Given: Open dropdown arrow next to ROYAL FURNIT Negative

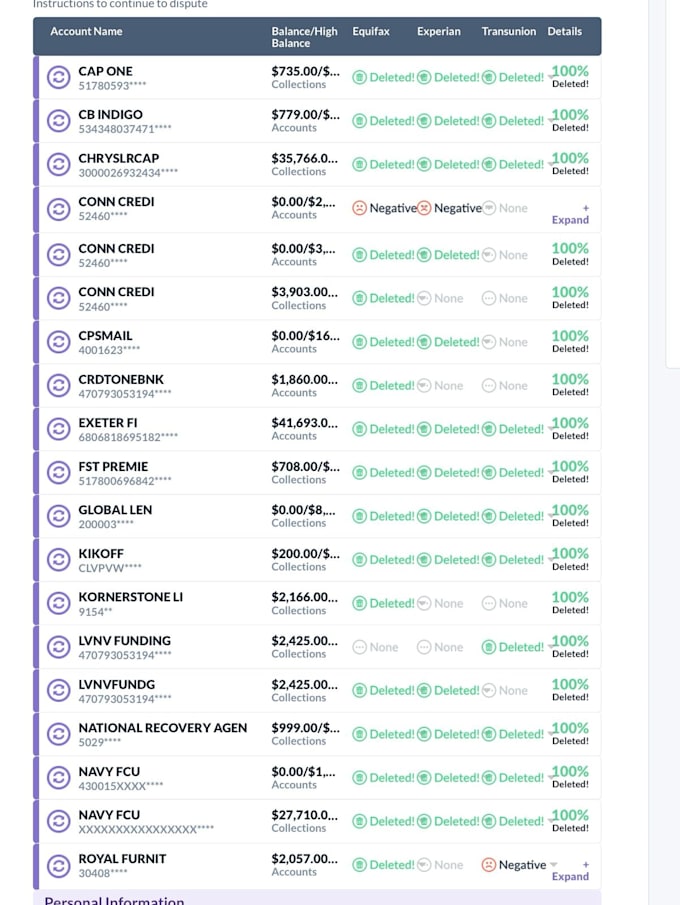Looking at the screenshot, I should pyautogui.click(x=554, y=865).
